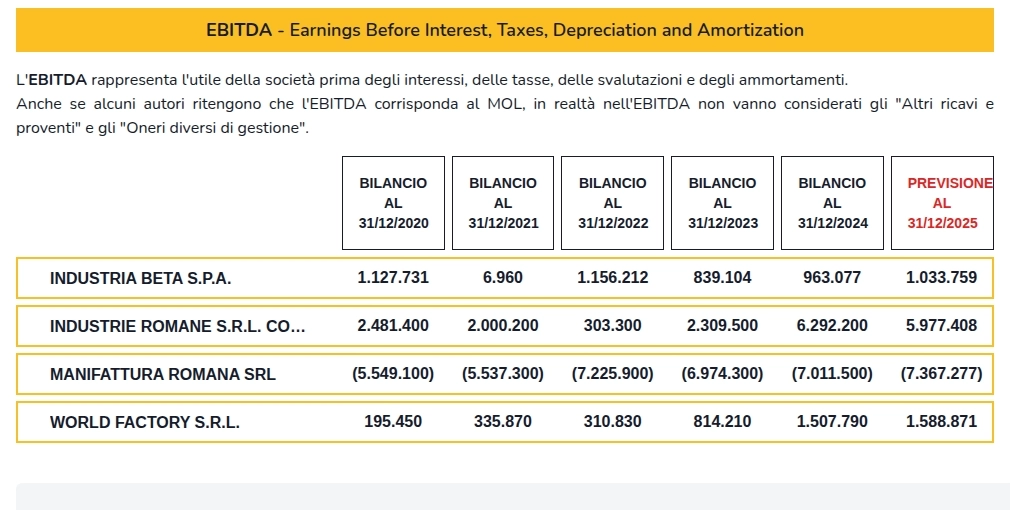This screenshot has height=510, width=1010.
Task: Click the Bilancio al 31/12/2023 header
Action: click(x=723, y=203)
